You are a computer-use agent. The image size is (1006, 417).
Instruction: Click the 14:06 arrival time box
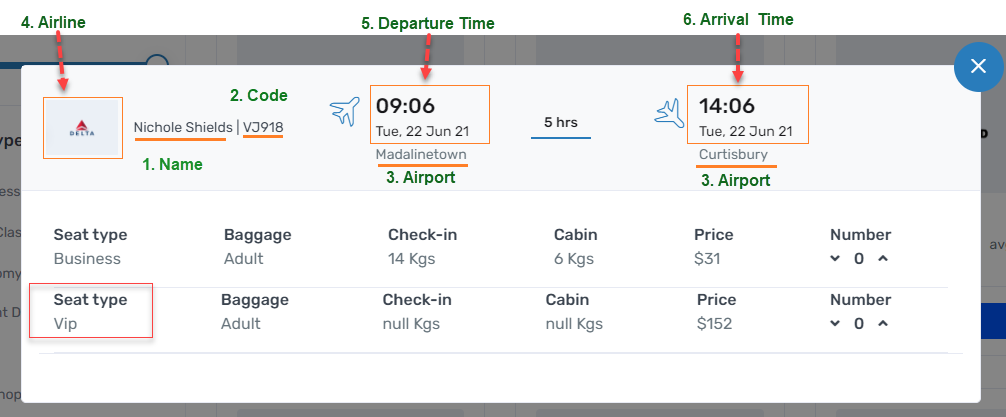747,114
